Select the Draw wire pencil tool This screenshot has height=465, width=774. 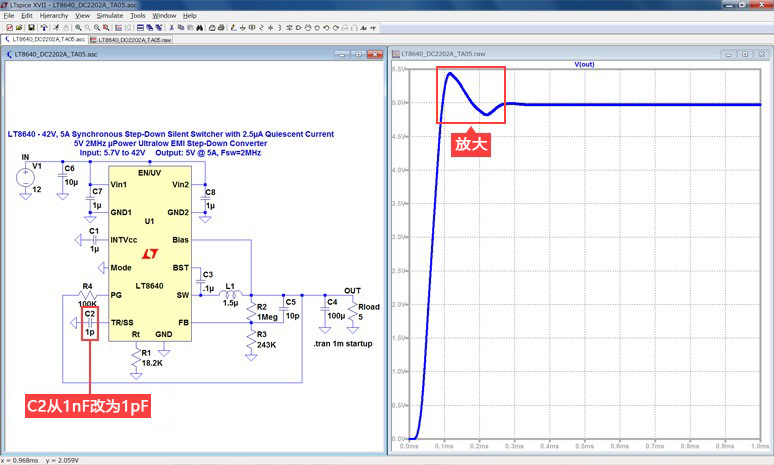tap(233, 28)
